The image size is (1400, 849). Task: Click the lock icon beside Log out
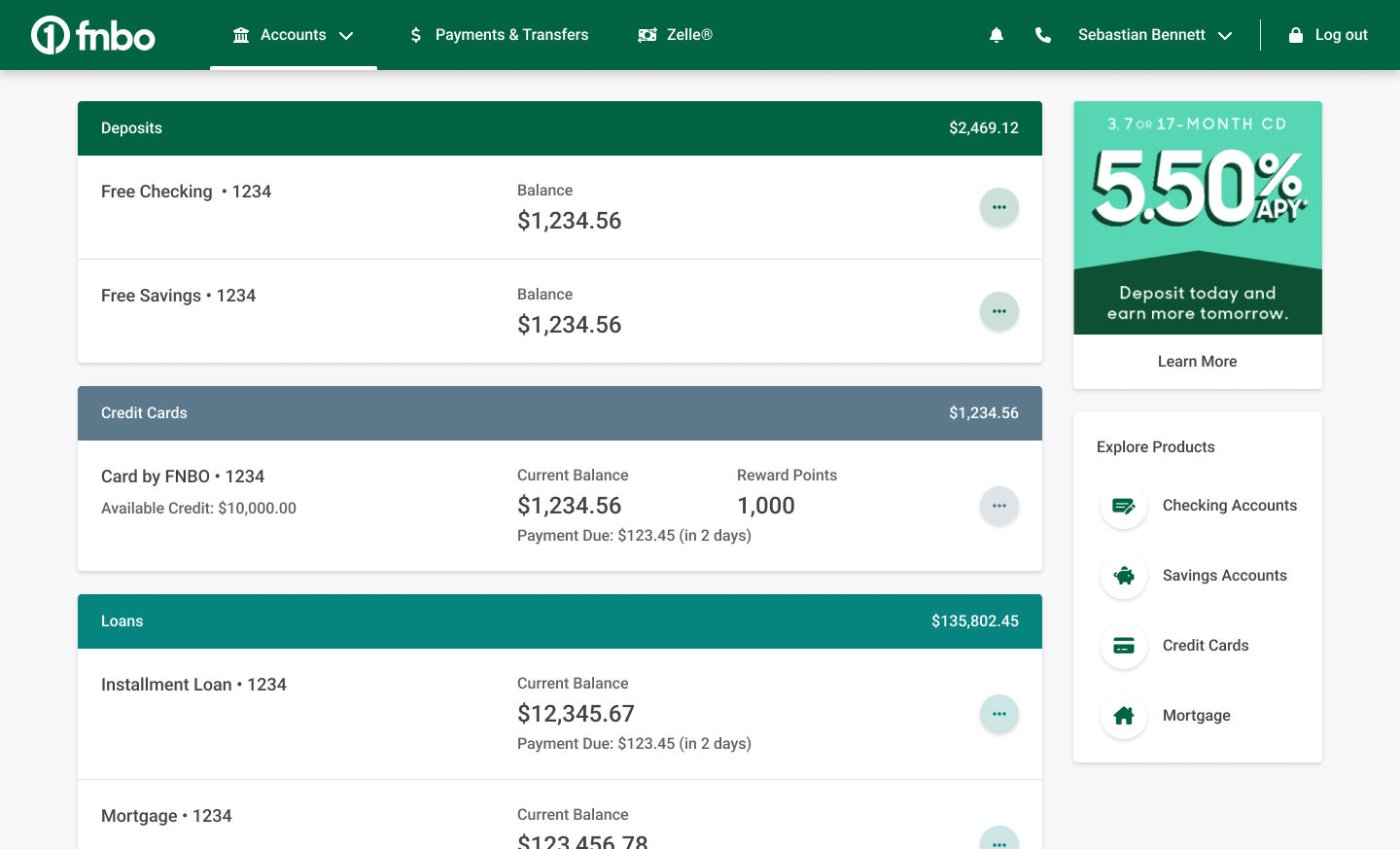(x=1295, y=35)
